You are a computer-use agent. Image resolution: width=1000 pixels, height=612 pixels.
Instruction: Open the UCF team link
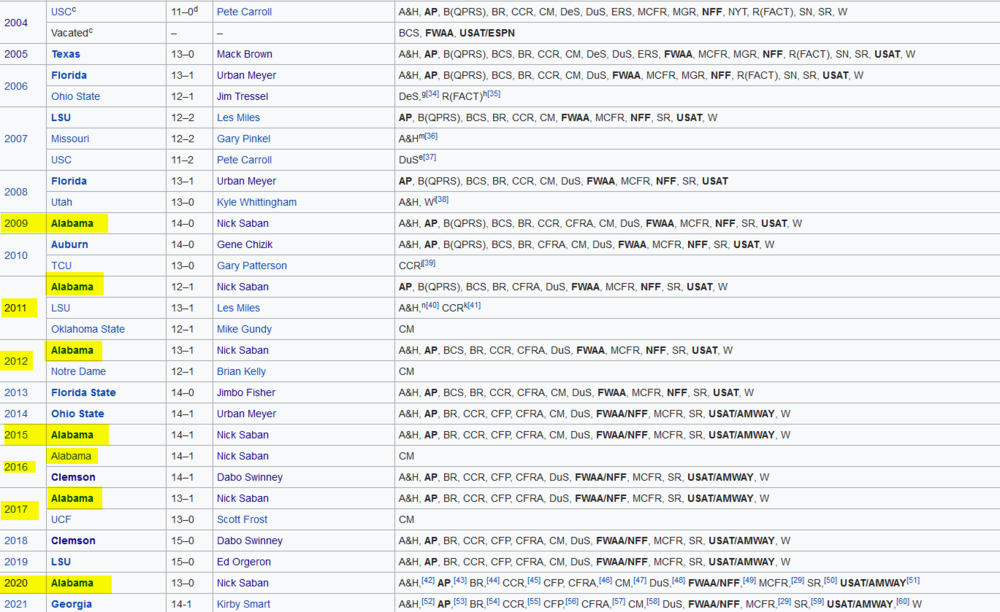coord(62,519)
